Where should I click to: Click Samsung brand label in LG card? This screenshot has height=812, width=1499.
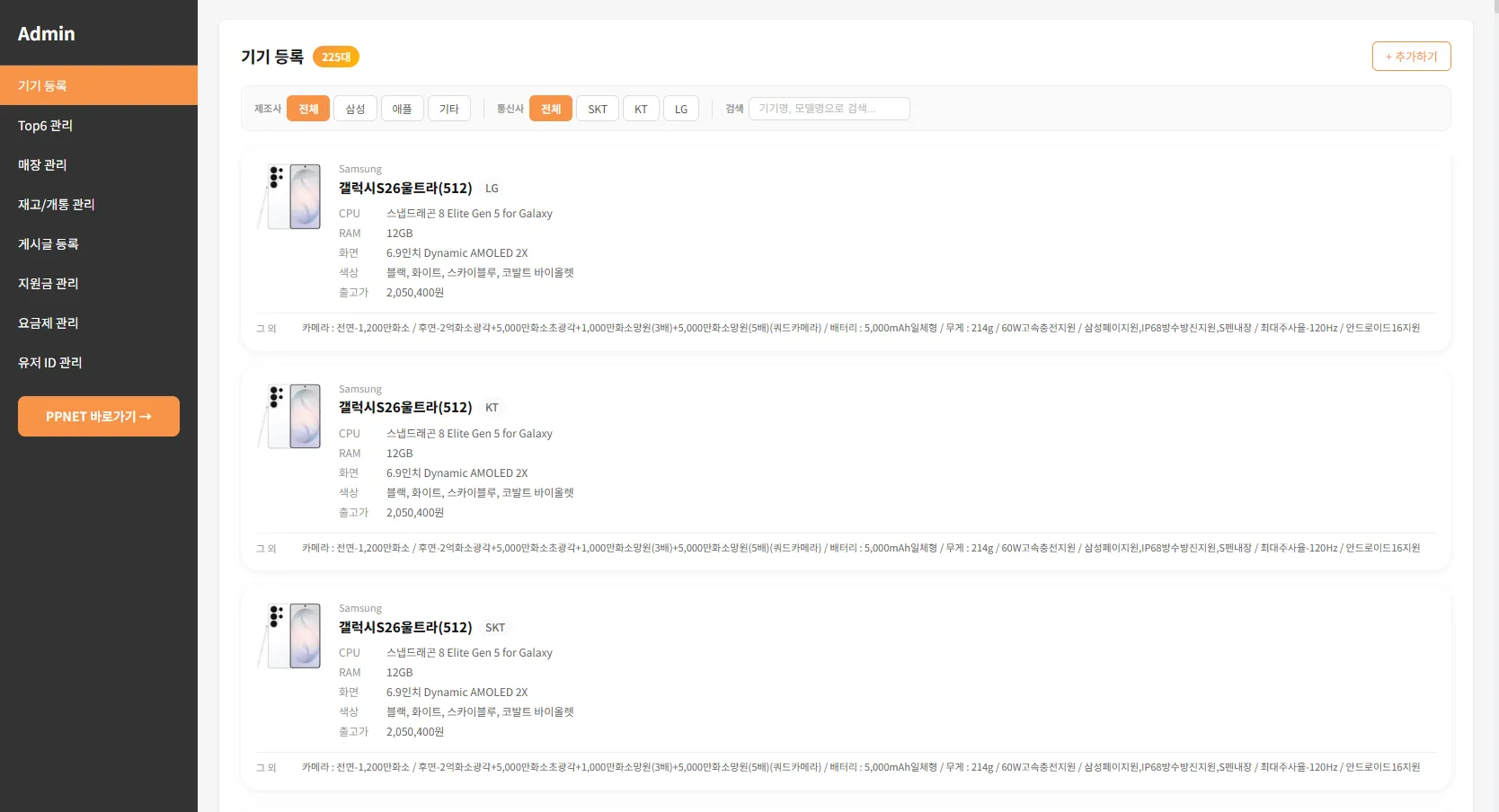click(360, 169)
